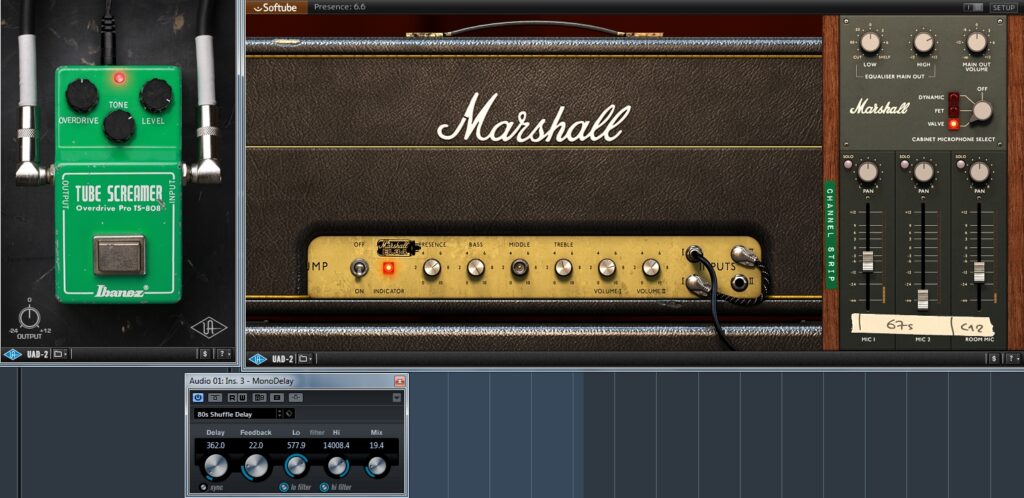The width and height of the screenshot is (1024, 498).
Task: Click the side-chain icon in MonoDelay toolbar
Action: (296, 397)
